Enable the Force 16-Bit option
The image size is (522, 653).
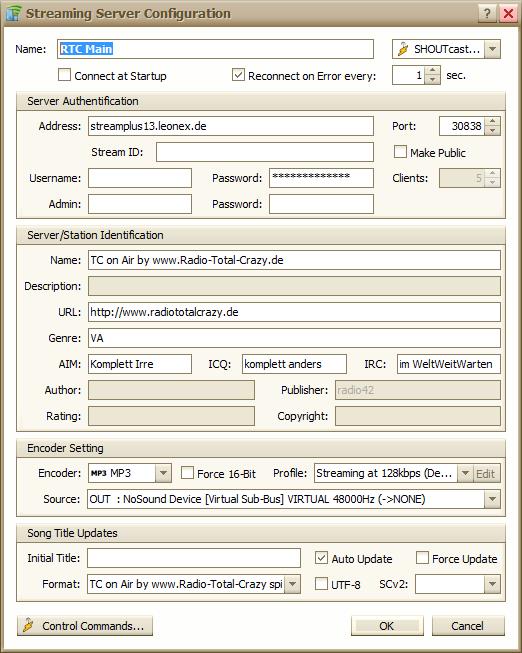[187, 473]
